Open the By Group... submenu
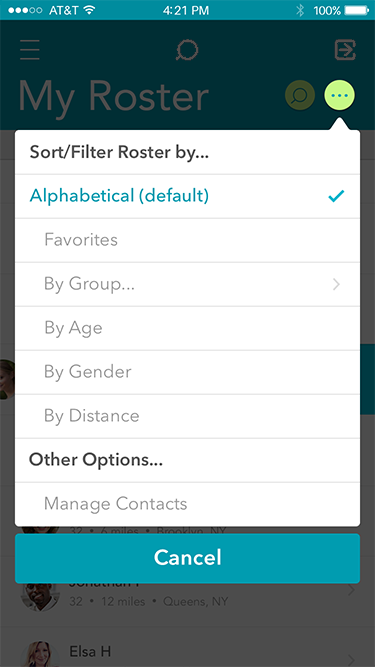The height and width of the screenshot is (667, 375). tap(188, 284)
